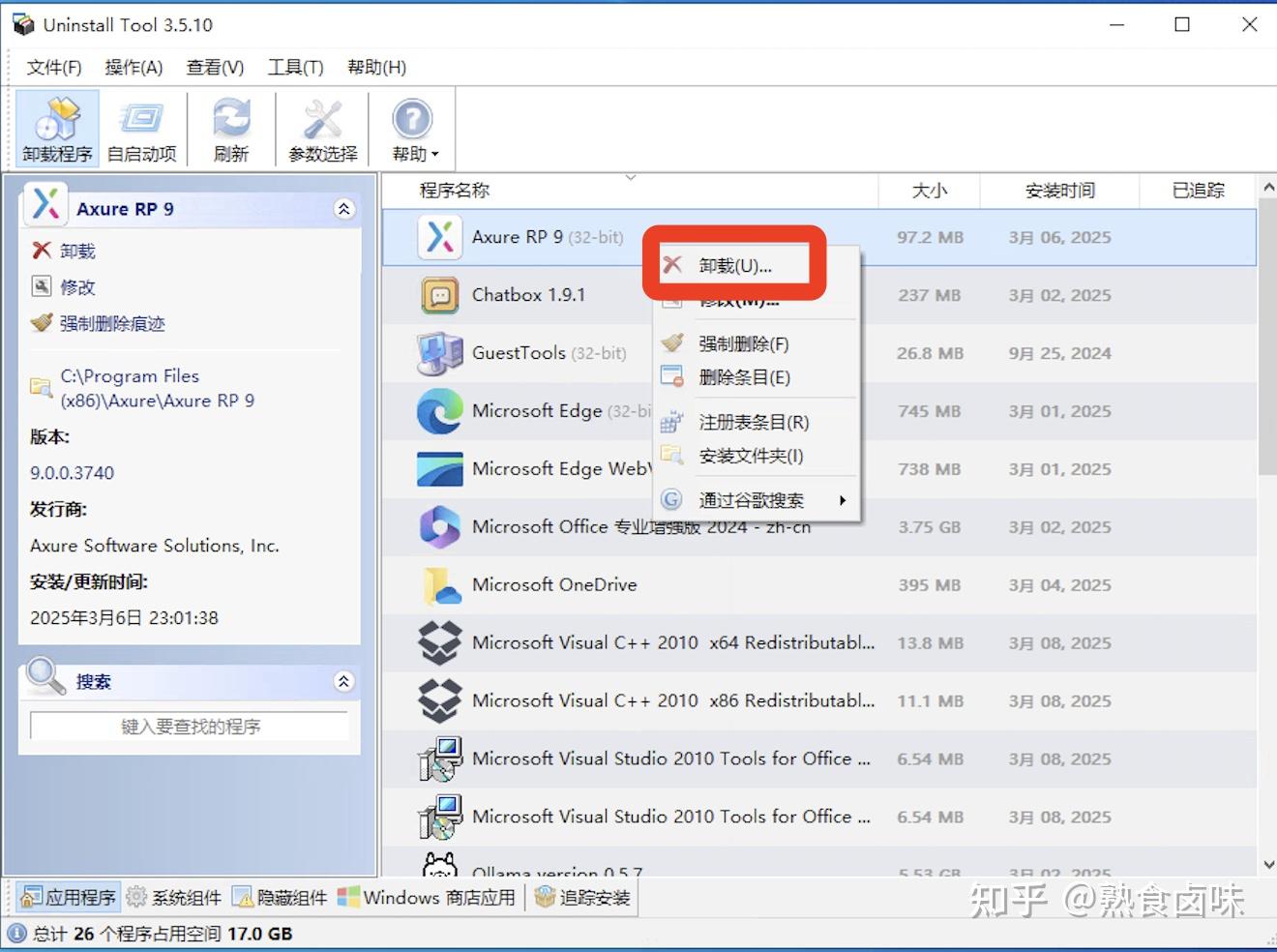
Task: Select the Microsoft Edge icon
Action: coord(440,411)
